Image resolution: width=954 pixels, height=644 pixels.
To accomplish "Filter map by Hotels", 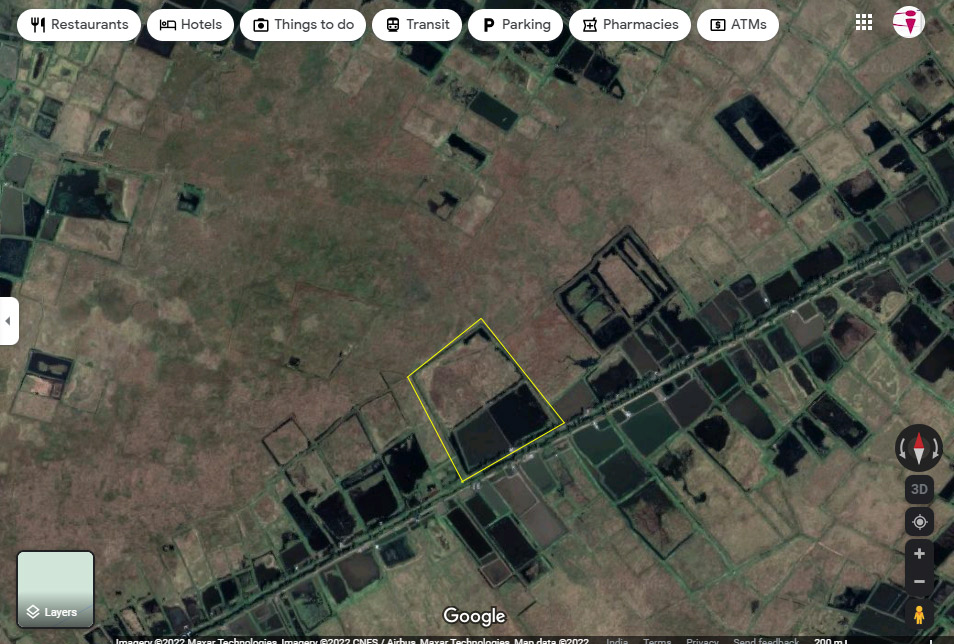I will pos(191,25).
